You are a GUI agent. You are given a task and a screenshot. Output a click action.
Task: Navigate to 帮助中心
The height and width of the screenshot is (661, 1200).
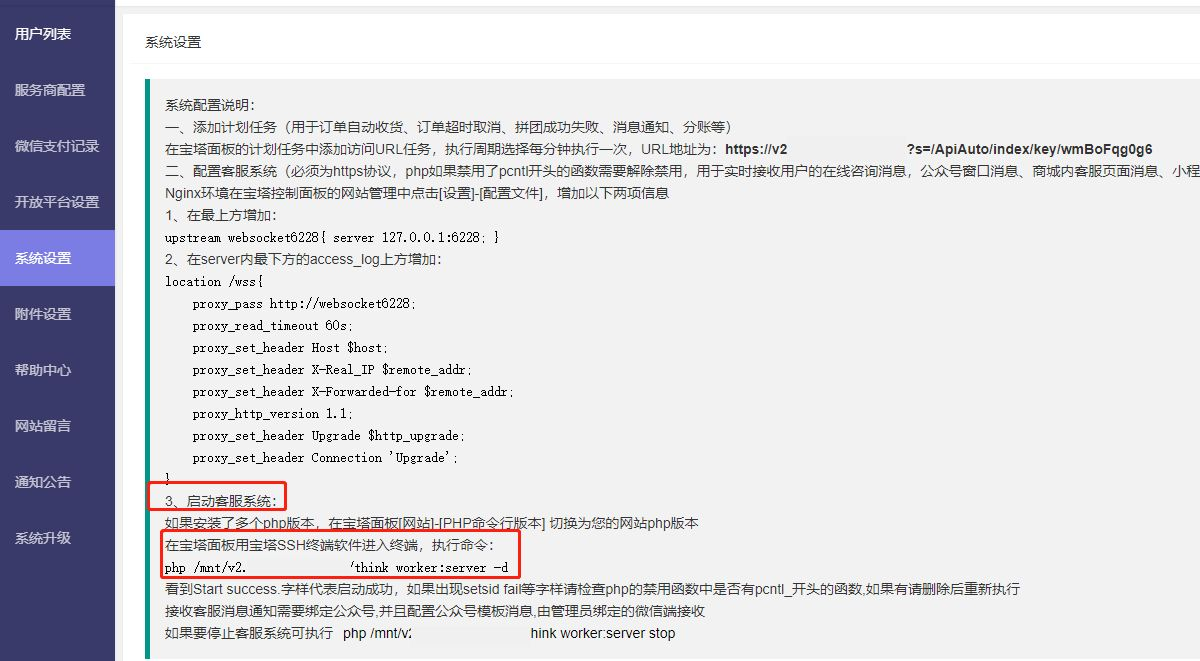point(43,370)
